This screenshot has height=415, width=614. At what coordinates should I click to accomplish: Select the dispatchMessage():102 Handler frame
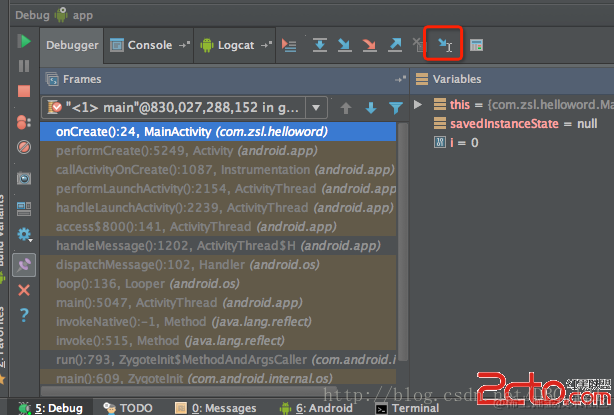(218, 265)
